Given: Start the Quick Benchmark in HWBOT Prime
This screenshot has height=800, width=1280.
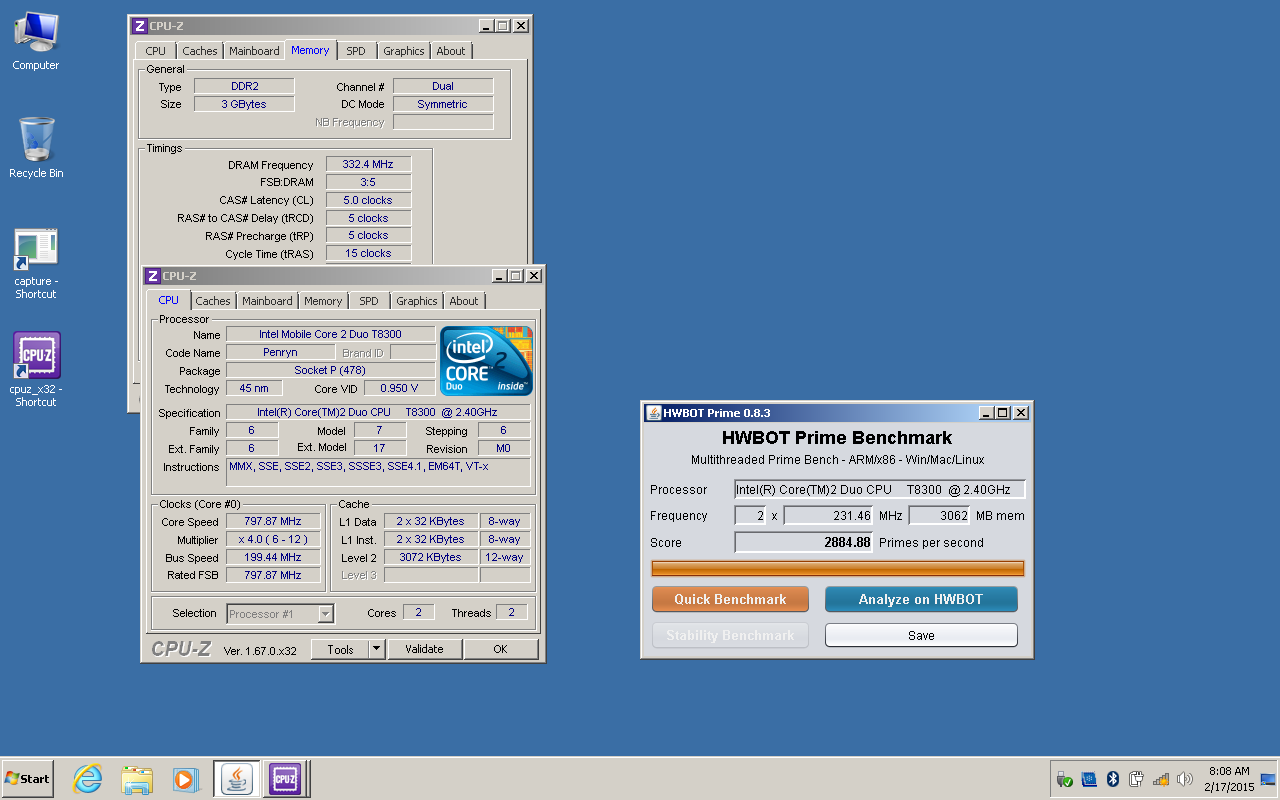Looking at the screenshot, I should click(x=730, y=599).
